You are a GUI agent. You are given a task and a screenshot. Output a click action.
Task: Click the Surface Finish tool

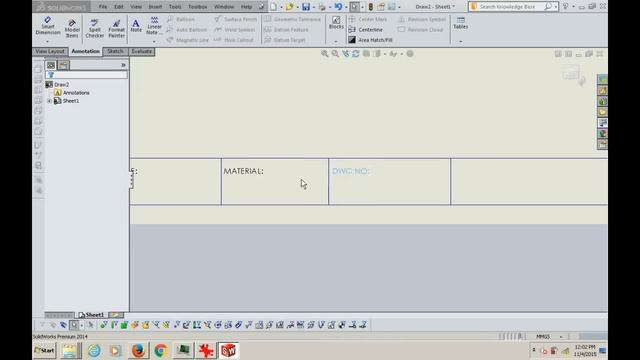coord(236,19)
